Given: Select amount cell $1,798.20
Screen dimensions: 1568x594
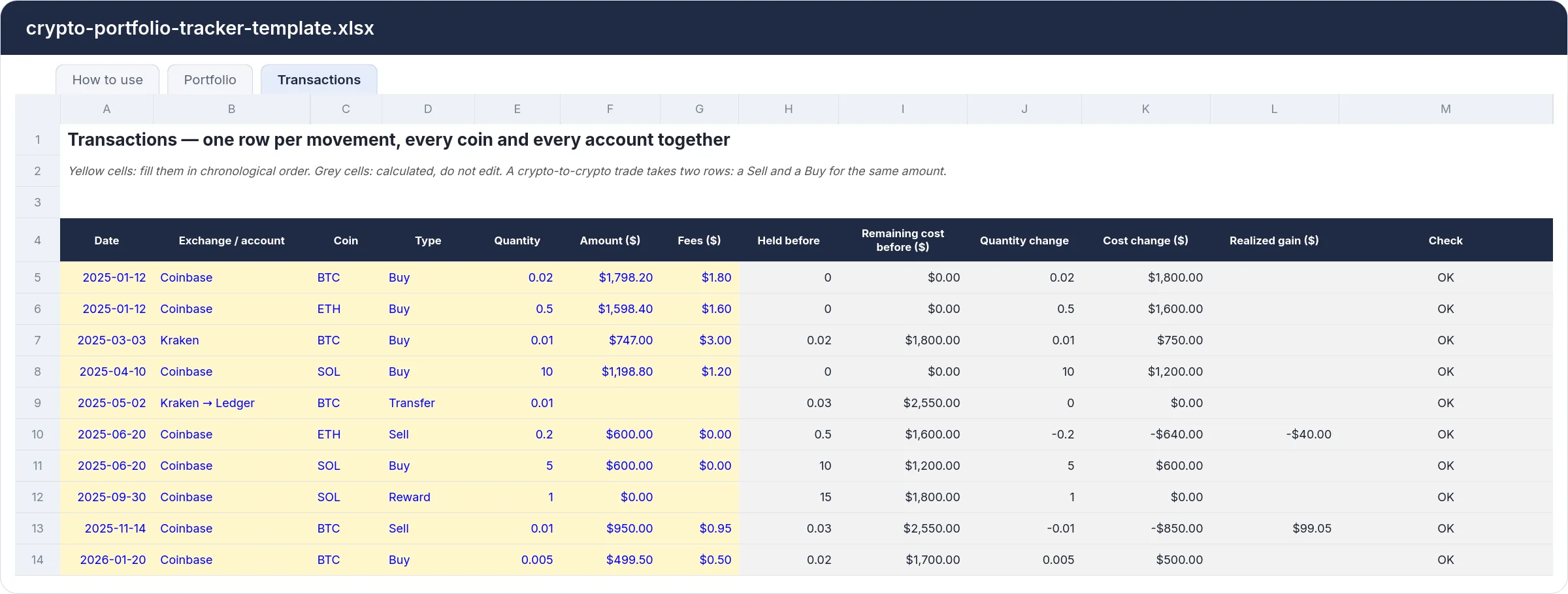Looking at the screenshot, I should click(x=610, y=278).
